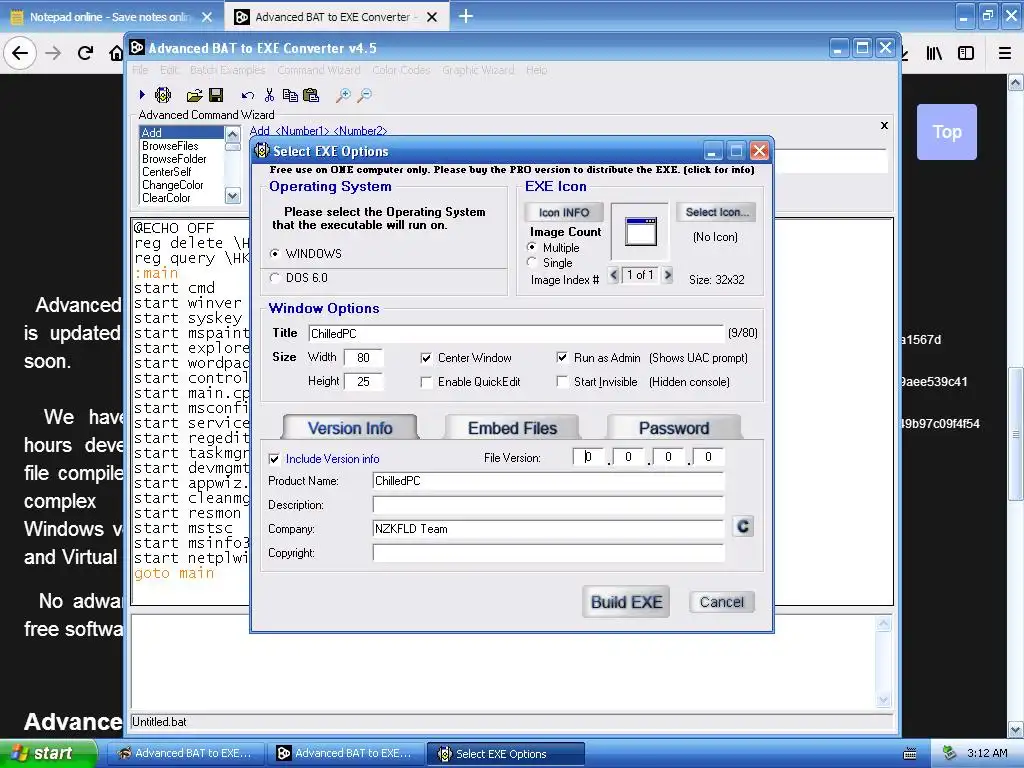This screenshot has height=768, width=1024.
Task: Click the Product Name input field
Action: click(549, 481)
